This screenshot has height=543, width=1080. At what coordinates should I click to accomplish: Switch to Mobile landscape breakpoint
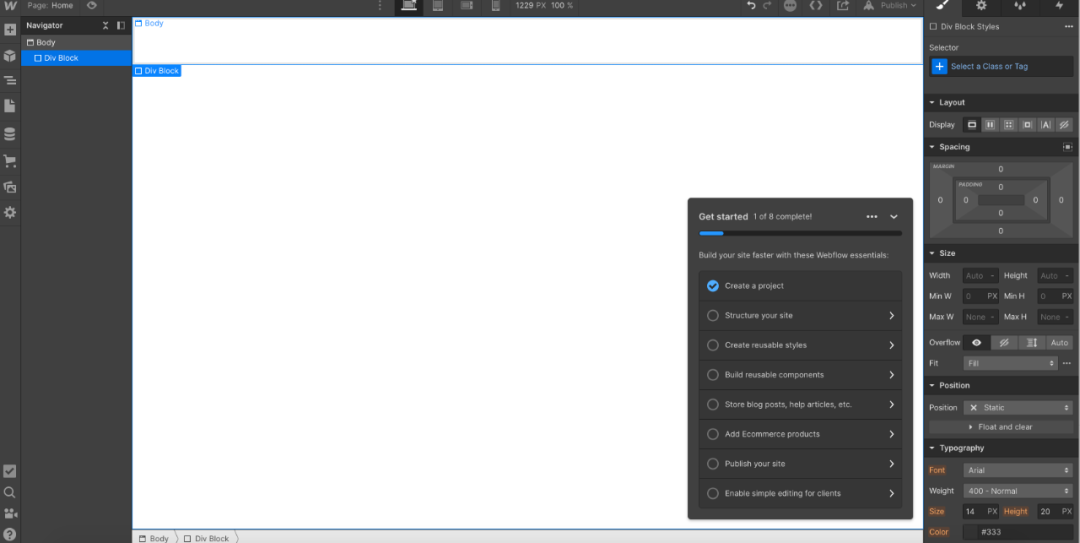click(466, 6)
